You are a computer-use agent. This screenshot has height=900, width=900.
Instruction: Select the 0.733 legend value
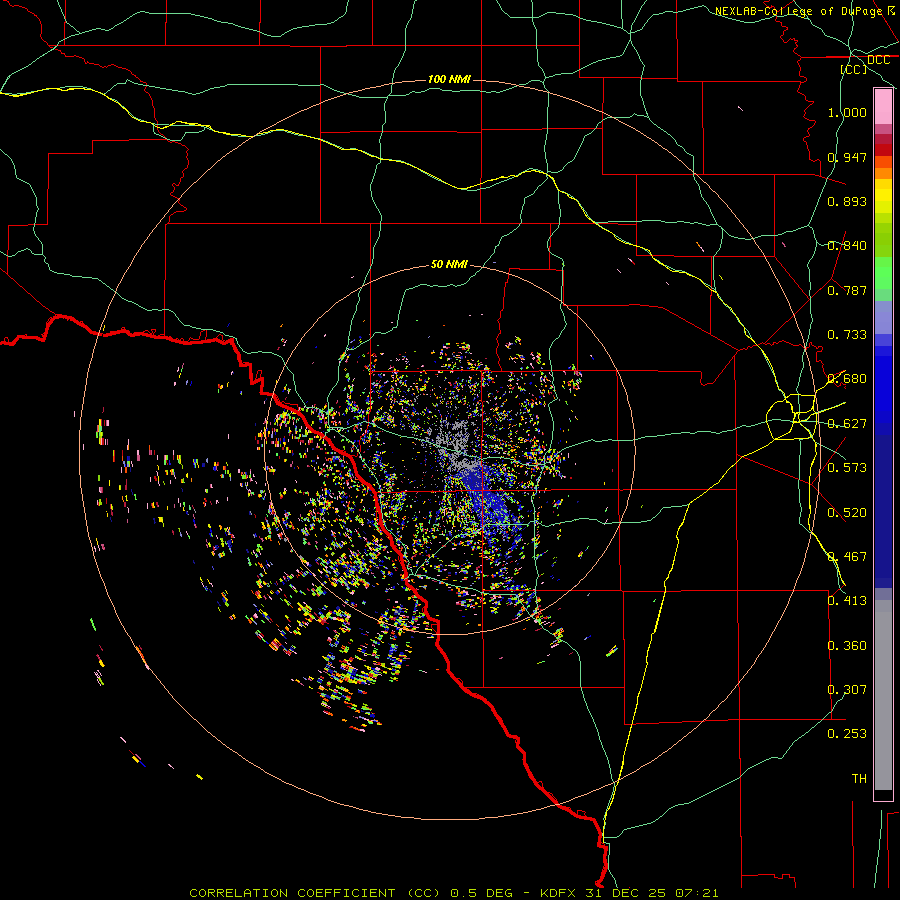coord(847,335)
